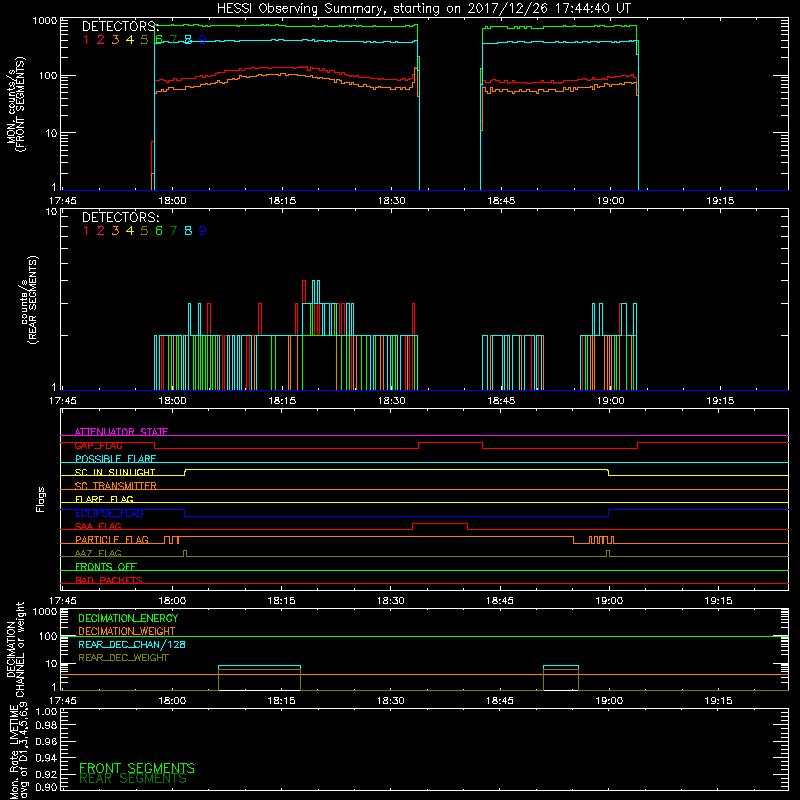Pick the BAD_PACKETS flag label
800x800 pixels.
[109, 581]
